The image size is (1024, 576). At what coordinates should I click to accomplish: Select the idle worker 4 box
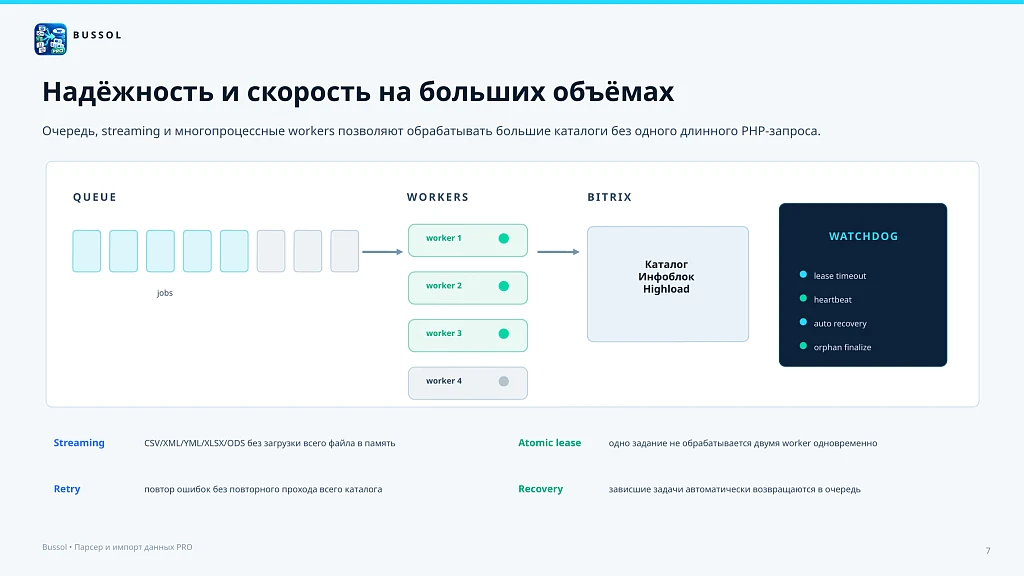pos(468,383)
